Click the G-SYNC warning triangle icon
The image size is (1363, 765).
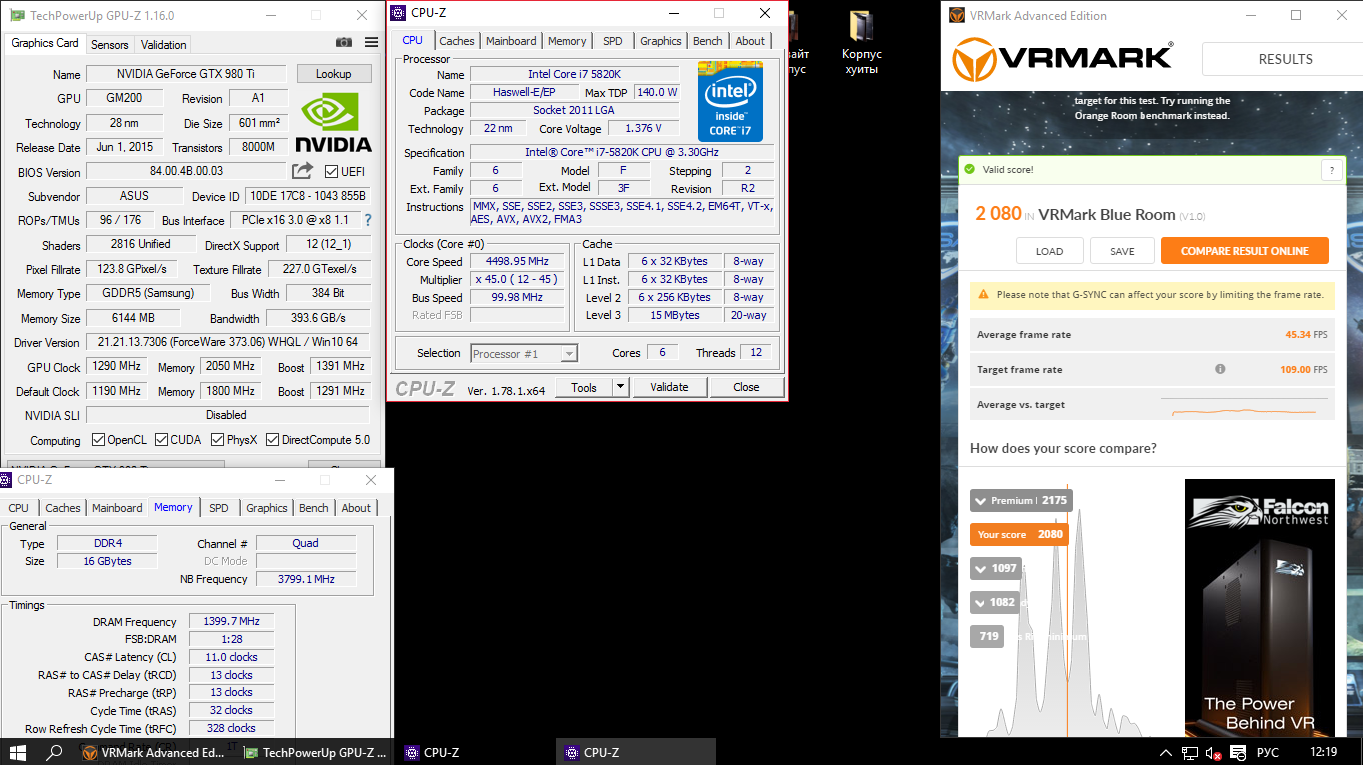pos(984,295)
